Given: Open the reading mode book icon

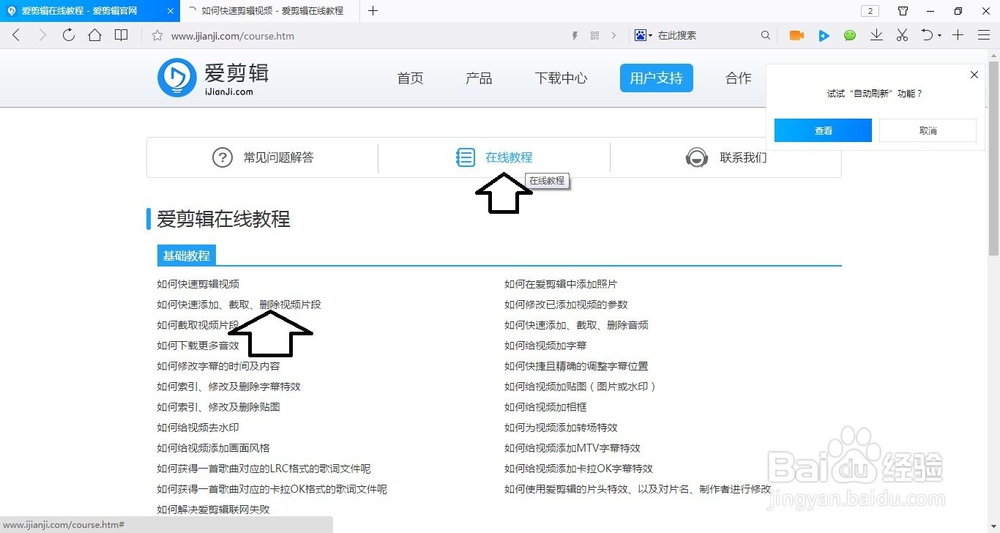Looking at the screenshot, I should coord(121,35).
